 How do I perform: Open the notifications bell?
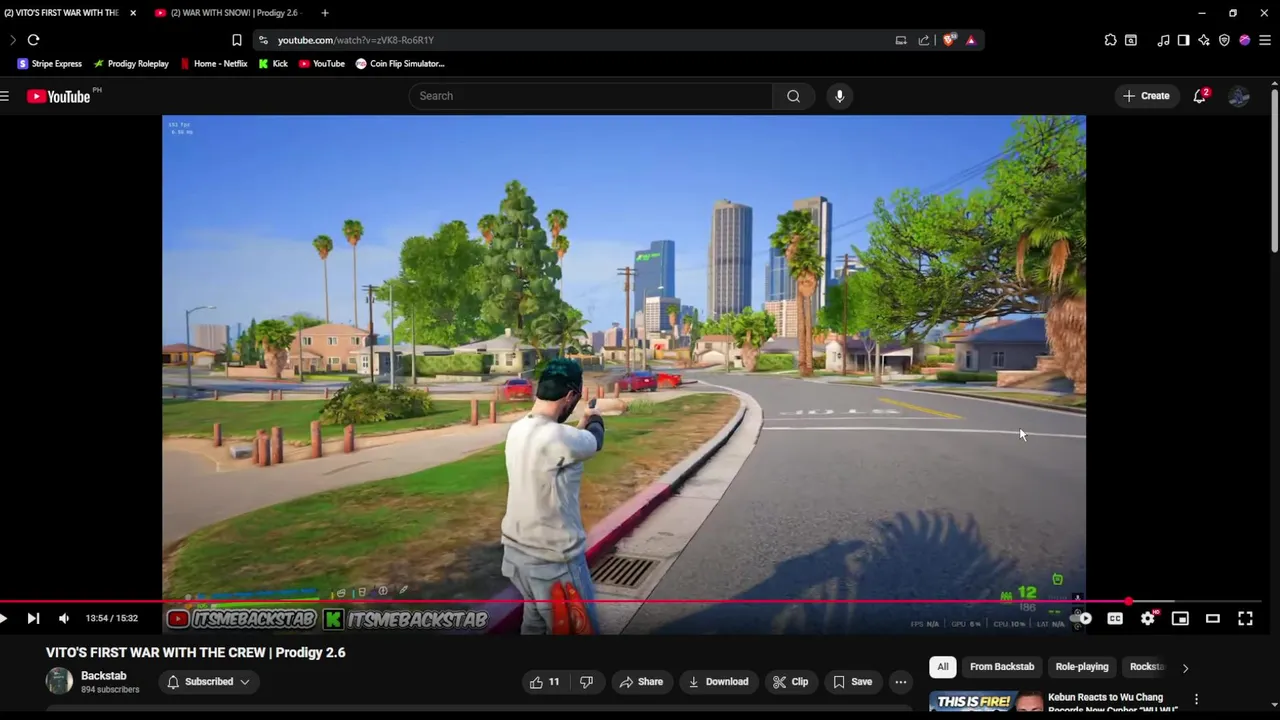click(x=1200, y=96)
